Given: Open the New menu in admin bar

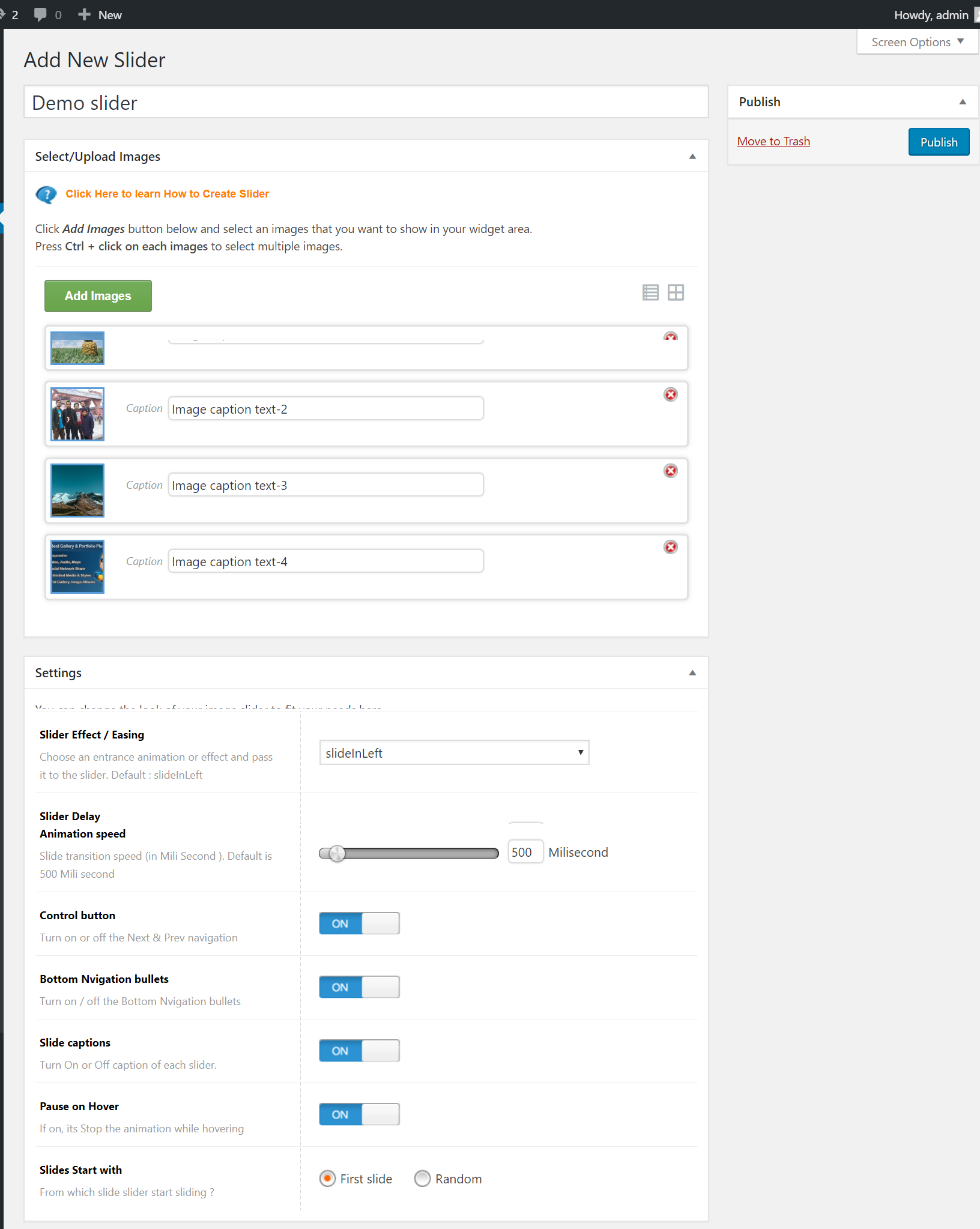Looking at the screenshot, I should [100, 14].
